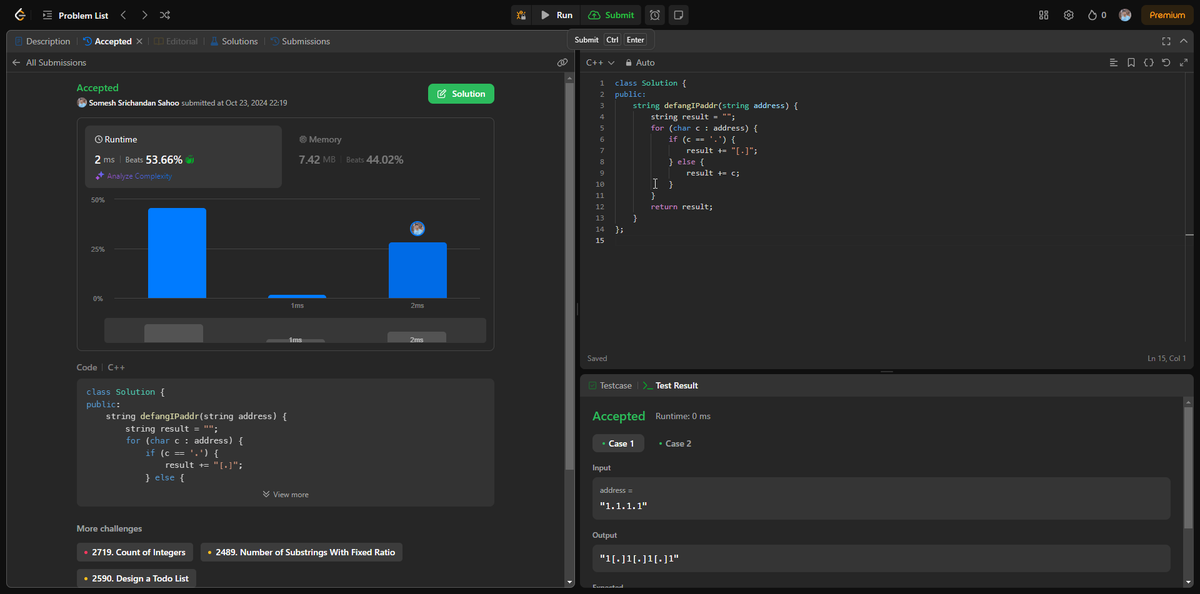The height and width of the screenshot is (594, 1200).
Task: Open the Solutions tab
Action: coord(233,41)
